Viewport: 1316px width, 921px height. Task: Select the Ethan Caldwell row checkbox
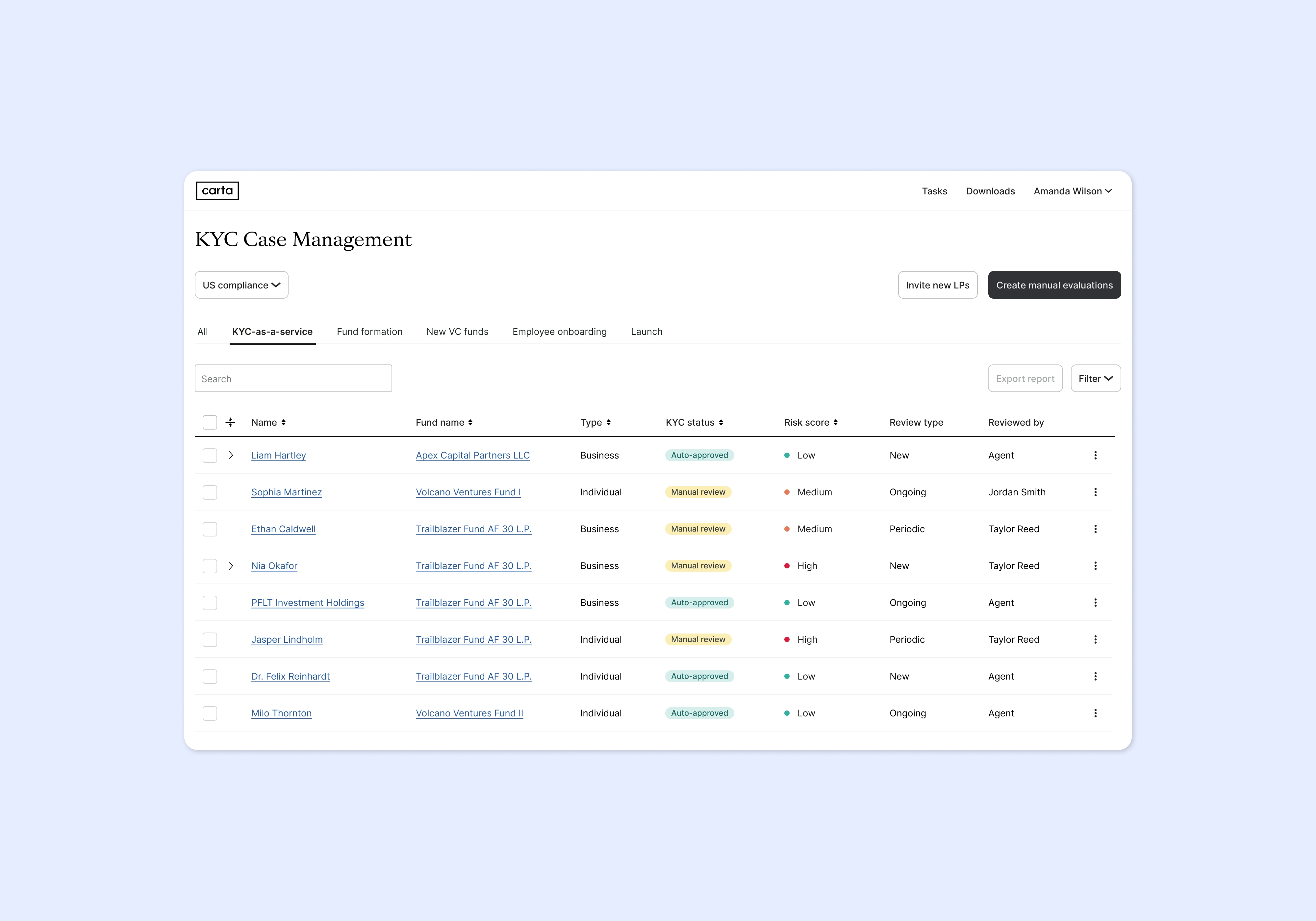click(x=210, y=529)
